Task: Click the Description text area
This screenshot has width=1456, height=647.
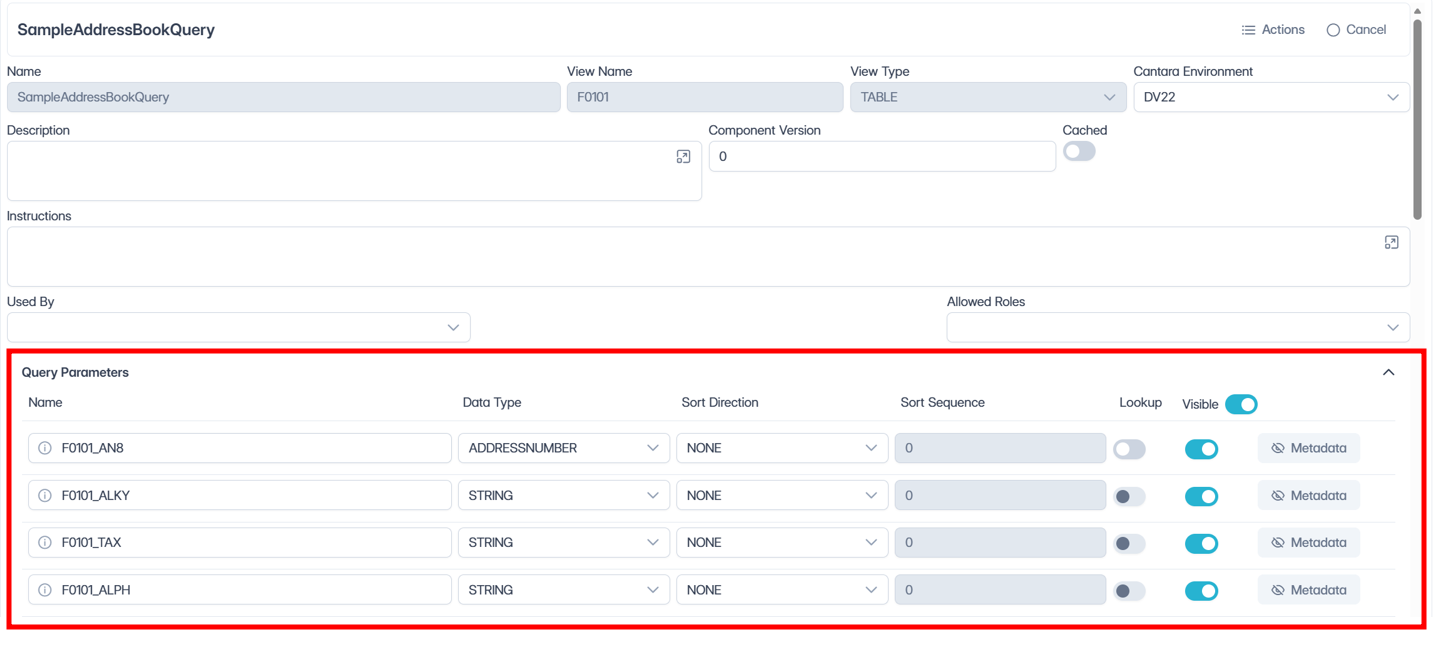Action: 354,171
